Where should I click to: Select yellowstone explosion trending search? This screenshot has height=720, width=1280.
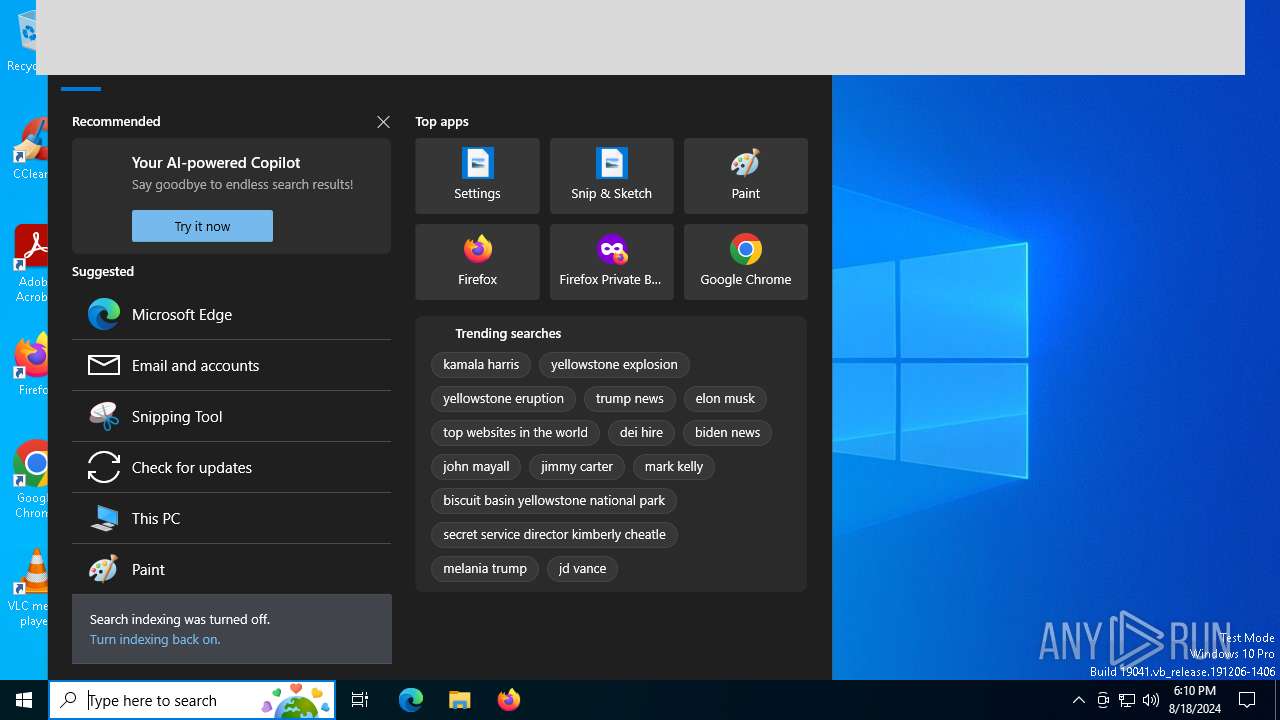pyautogui.click(x=614, y=365)
